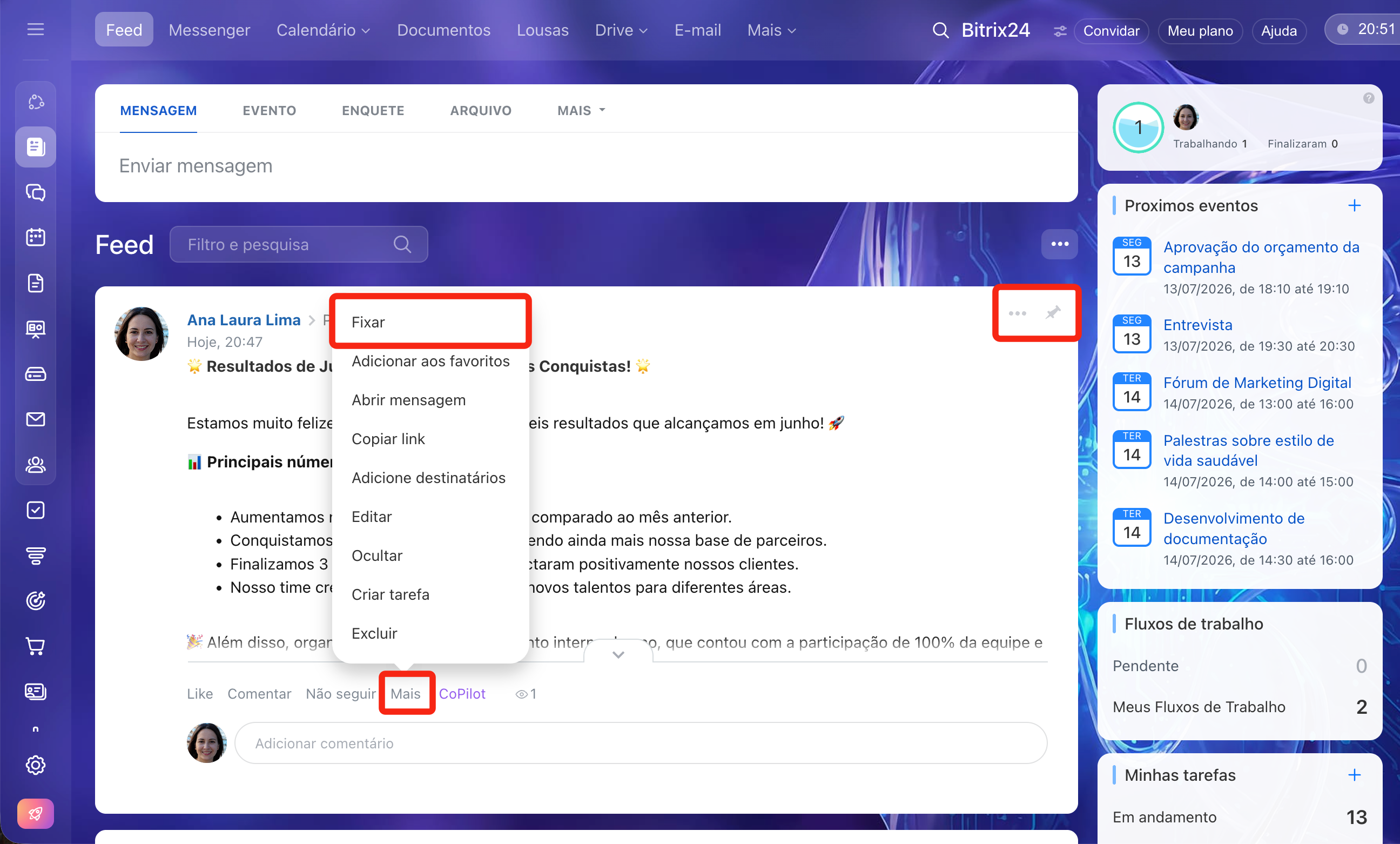The image size is (1400, 844).
Task: Open the Collaboration section icon in sidebar
Action: point(36,102)
